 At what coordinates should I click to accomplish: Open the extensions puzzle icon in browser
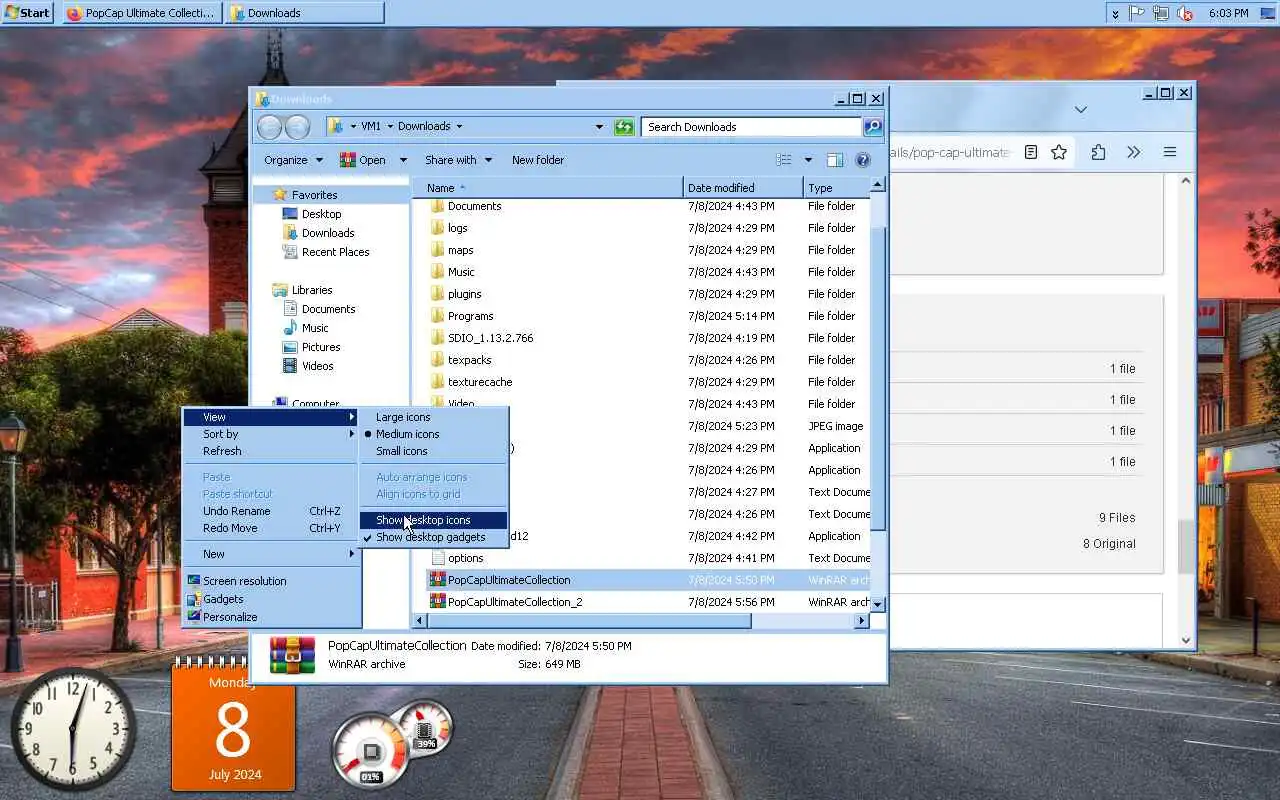(x=1098, y=152)
